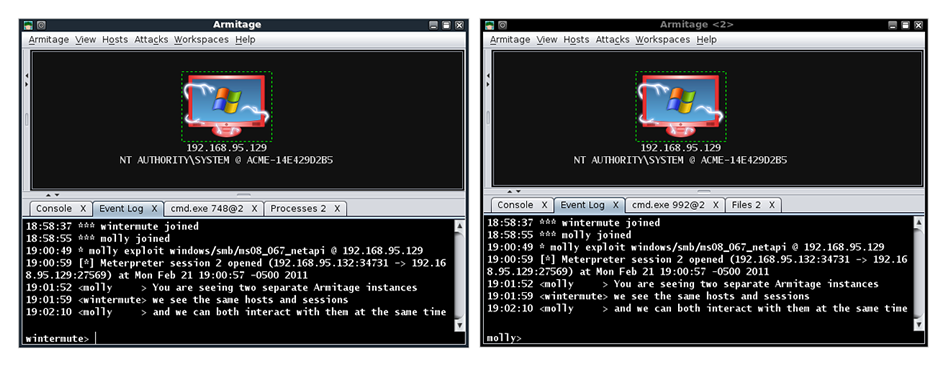Switch to Files 2 tab

746,205
